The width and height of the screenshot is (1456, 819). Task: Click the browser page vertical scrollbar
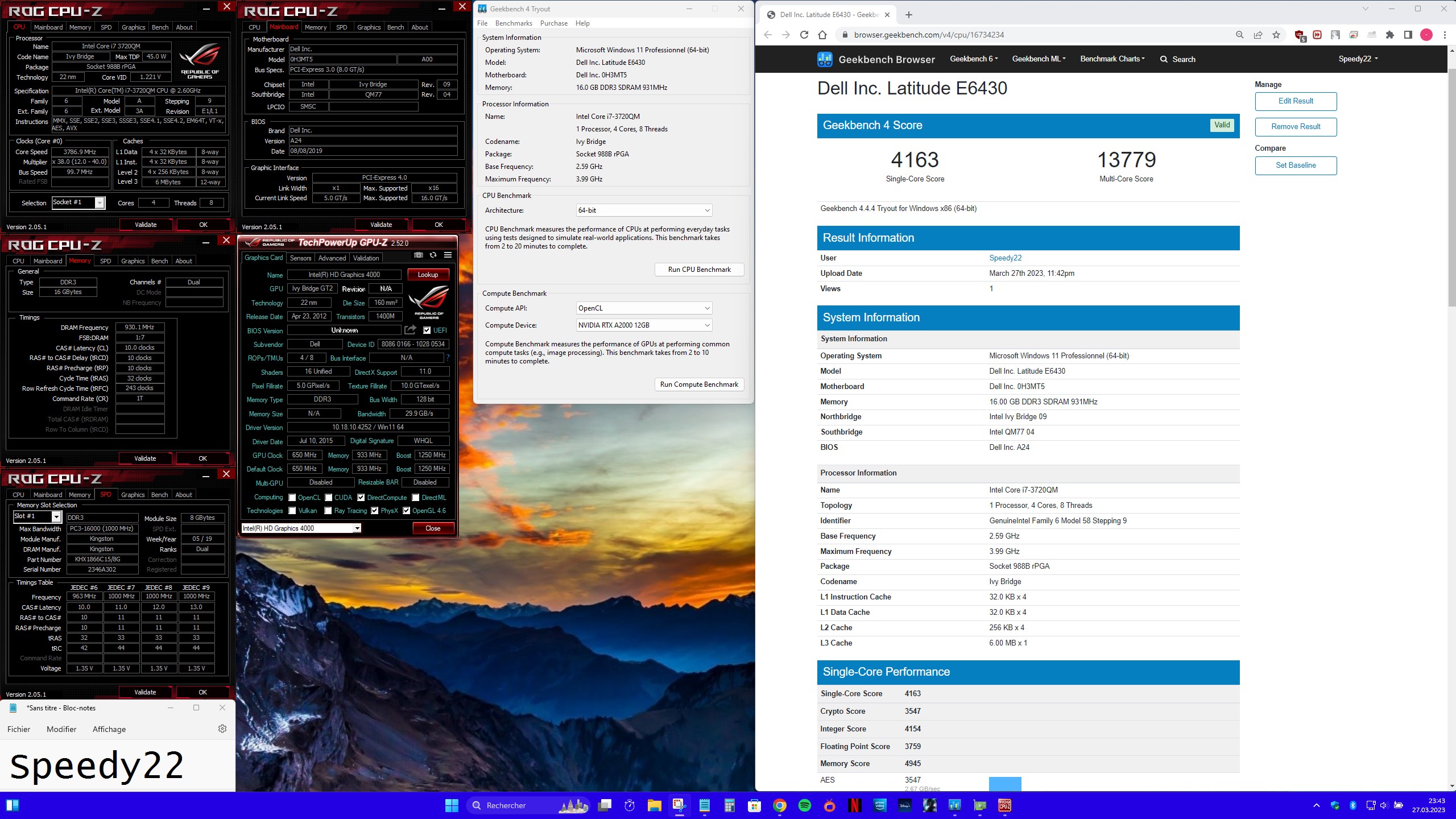tap(1451, 188)
